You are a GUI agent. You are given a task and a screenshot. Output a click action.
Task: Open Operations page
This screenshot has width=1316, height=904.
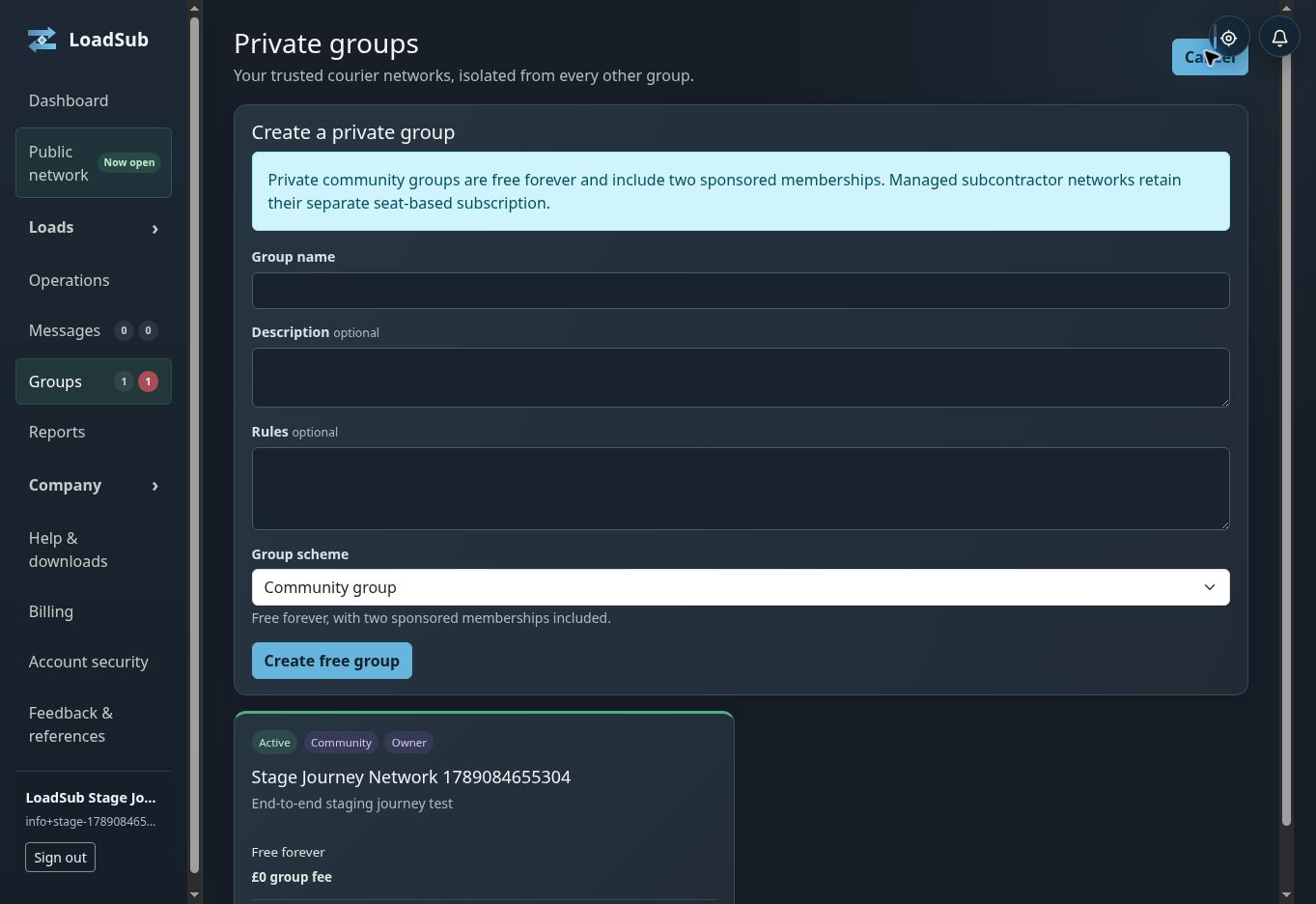94,280
